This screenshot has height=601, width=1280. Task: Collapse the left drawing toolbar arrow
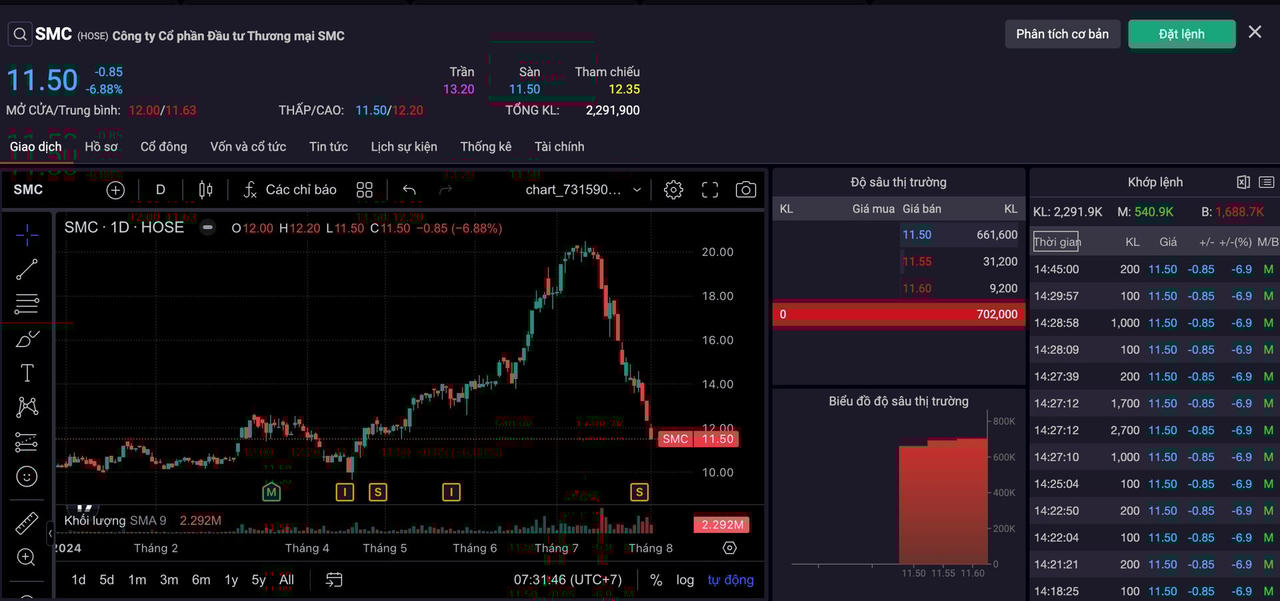point(50,534)
